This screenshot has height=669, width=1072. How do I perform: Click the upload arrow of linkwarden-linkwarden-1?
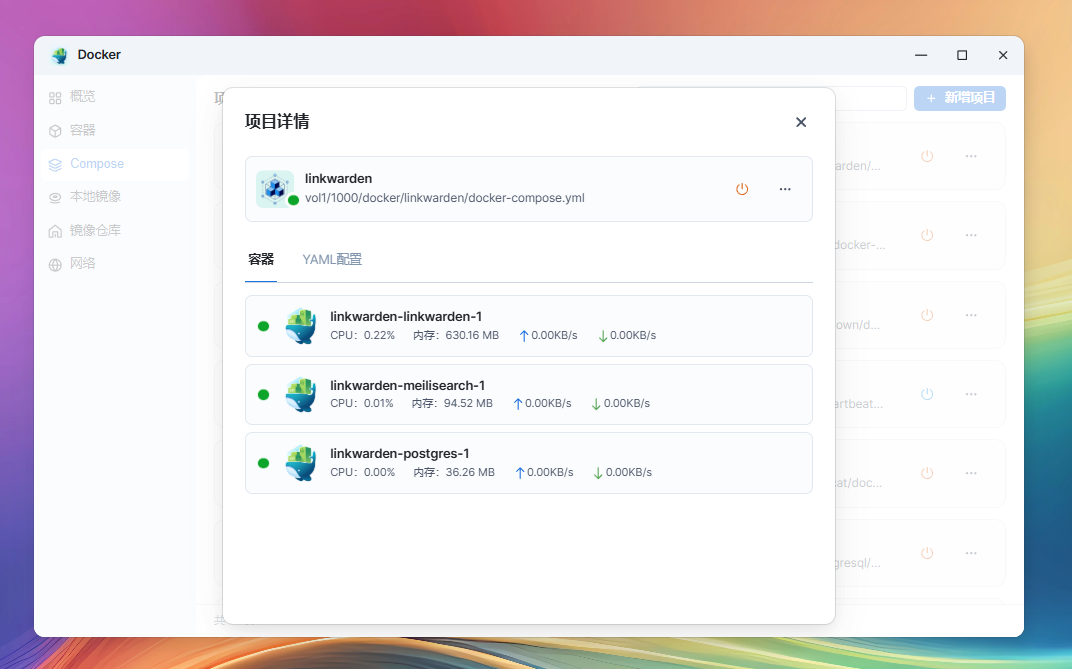pos(524,336)
